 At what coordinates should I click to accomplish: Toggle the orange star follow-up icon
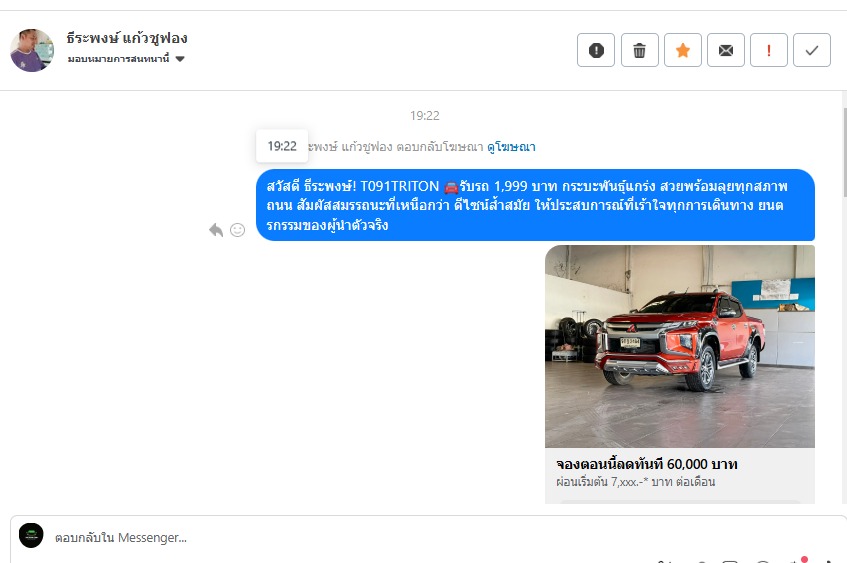pos(683,50)
